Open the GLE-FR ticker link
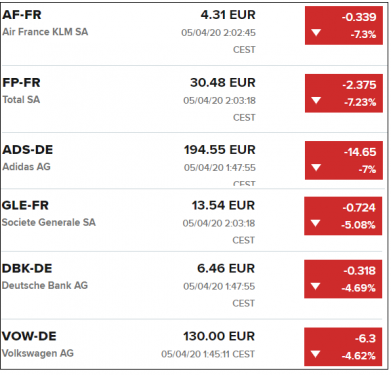Screen dimensions: 391x375 25,205
